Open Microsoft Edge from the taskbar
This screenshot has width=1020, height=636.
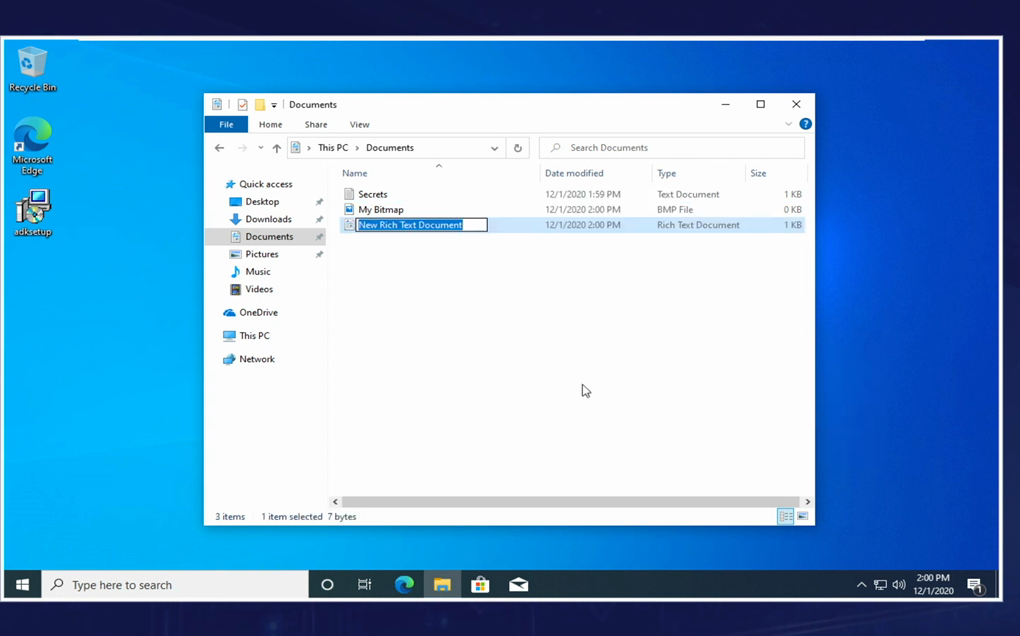pyautogui.click(x=404, y=585)
